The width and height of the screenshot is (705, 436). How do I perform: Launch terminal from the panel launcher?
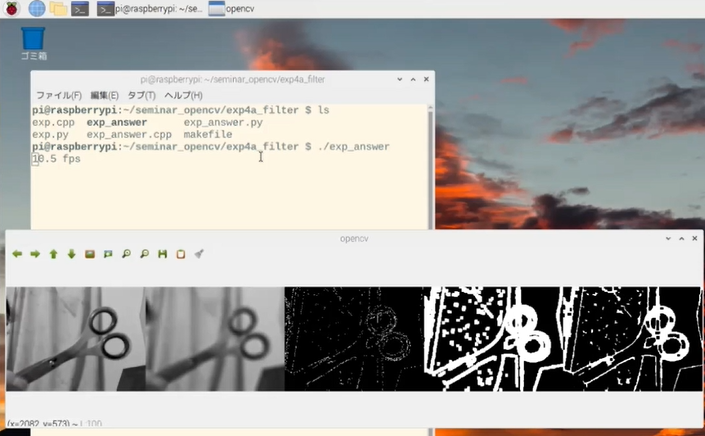pyautogui.click(x=80, y=9)
